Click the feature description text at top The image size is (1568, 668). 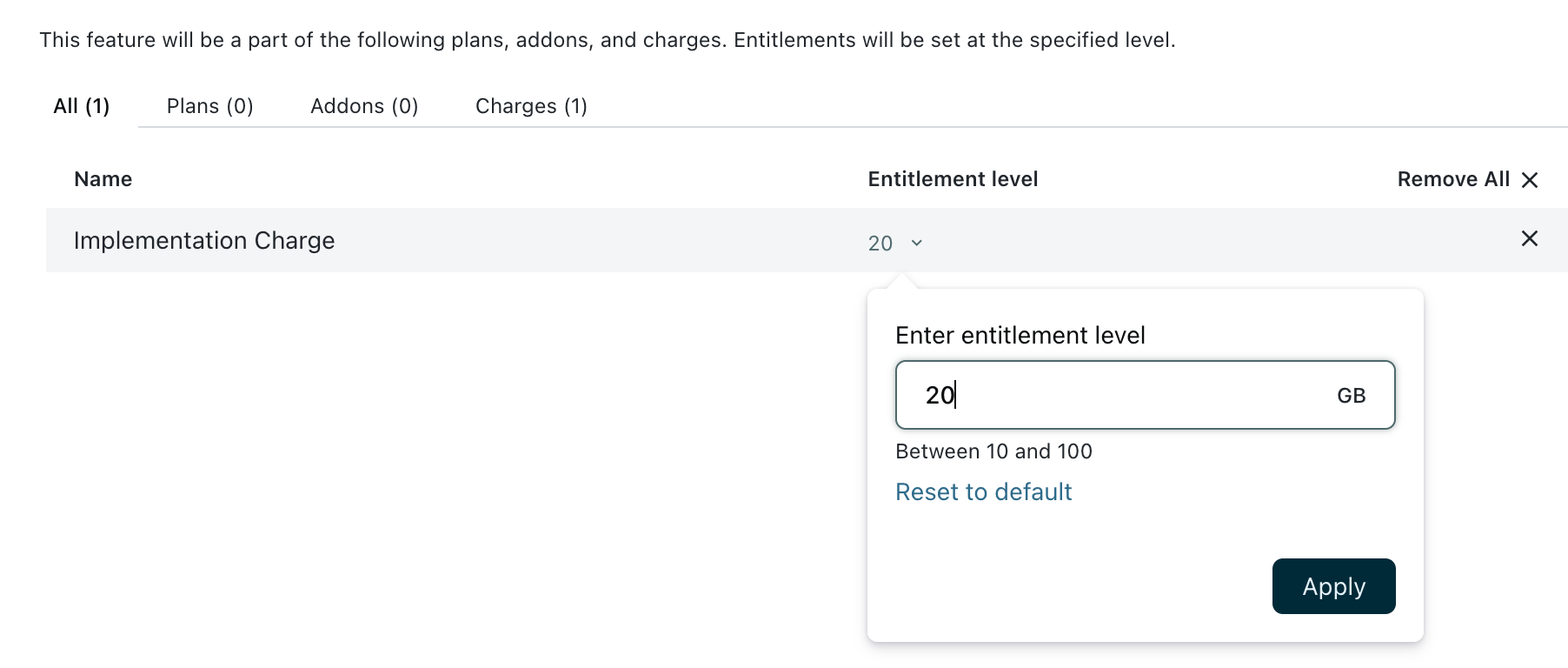(607, 40)
